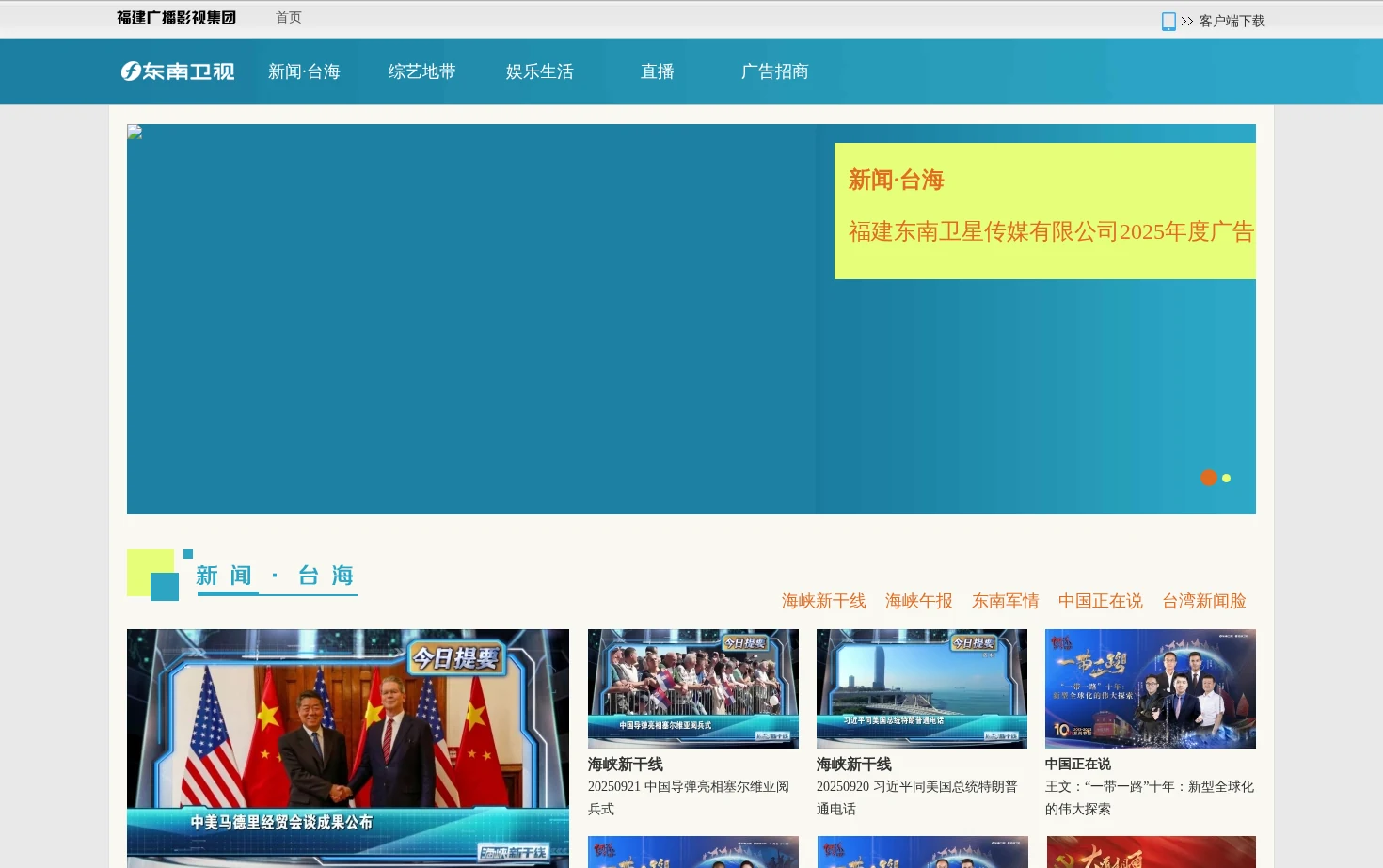The height and width of the screenshot is (868, 1383).
Task: Click the 福建广播影视集团 logo
Action: [177, 18]
